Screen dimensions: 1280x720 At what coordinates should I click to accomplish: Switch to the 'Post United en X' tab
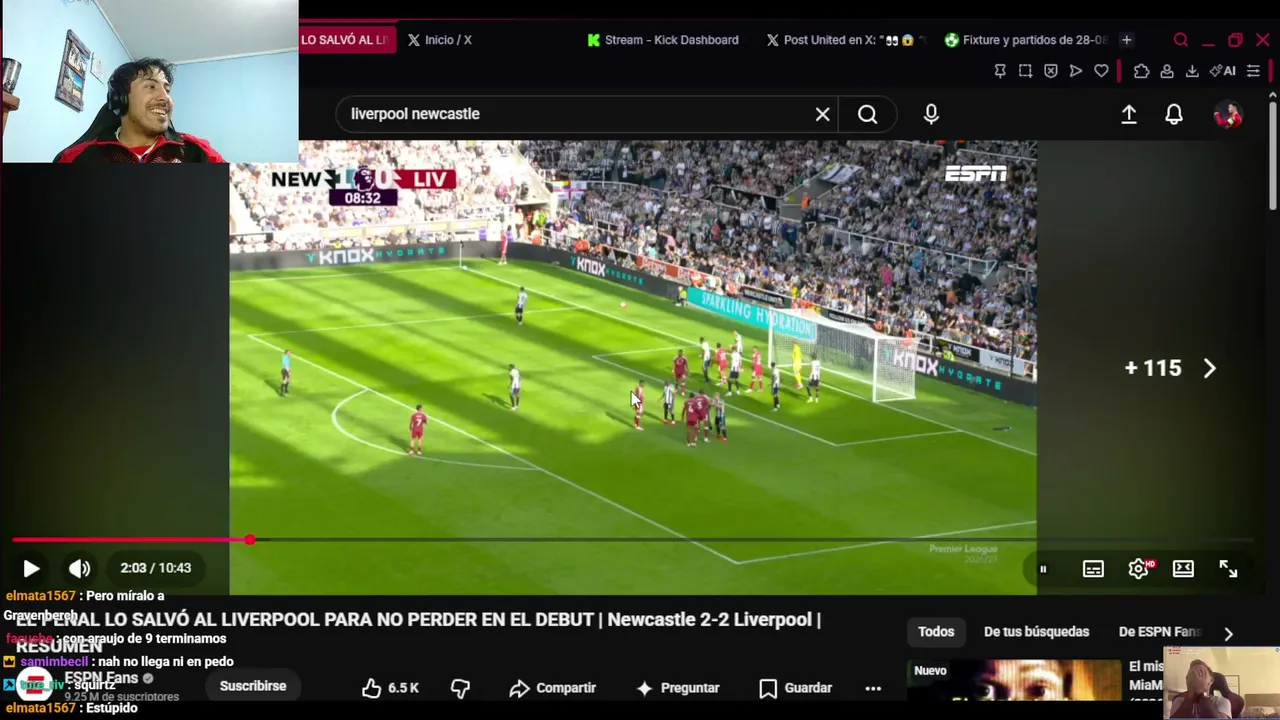click(846, 40)
